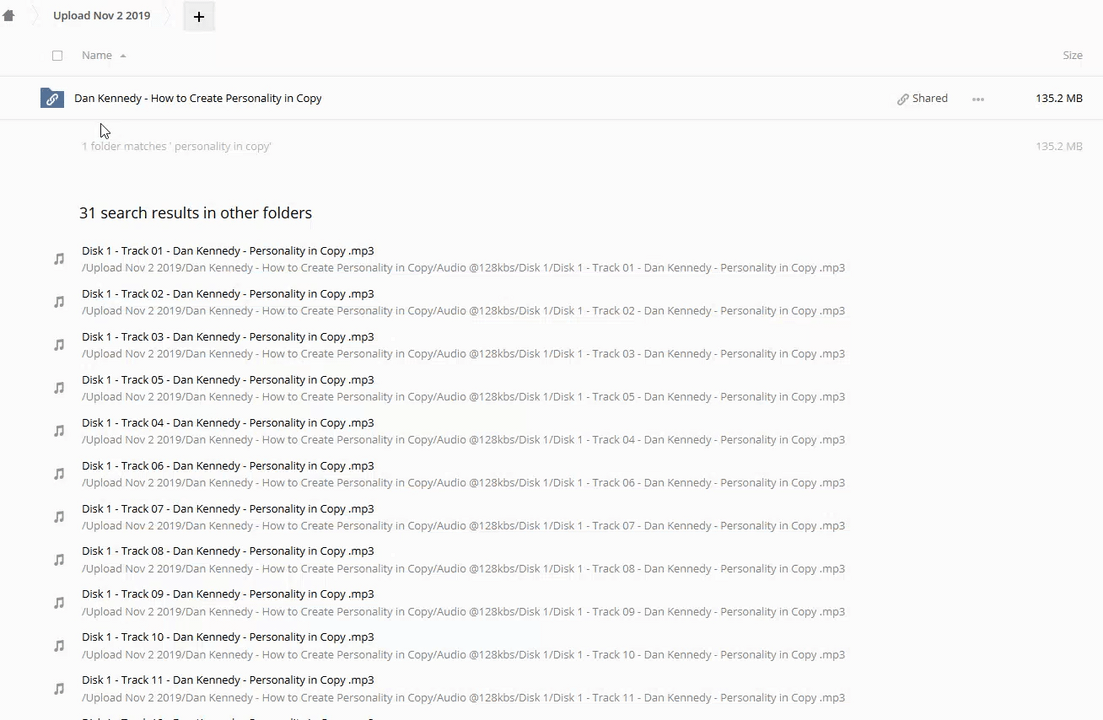Select Disk 1 - Track 04 mp3 file
This screenshot has height=720, width=1103.
pos(228,423)
